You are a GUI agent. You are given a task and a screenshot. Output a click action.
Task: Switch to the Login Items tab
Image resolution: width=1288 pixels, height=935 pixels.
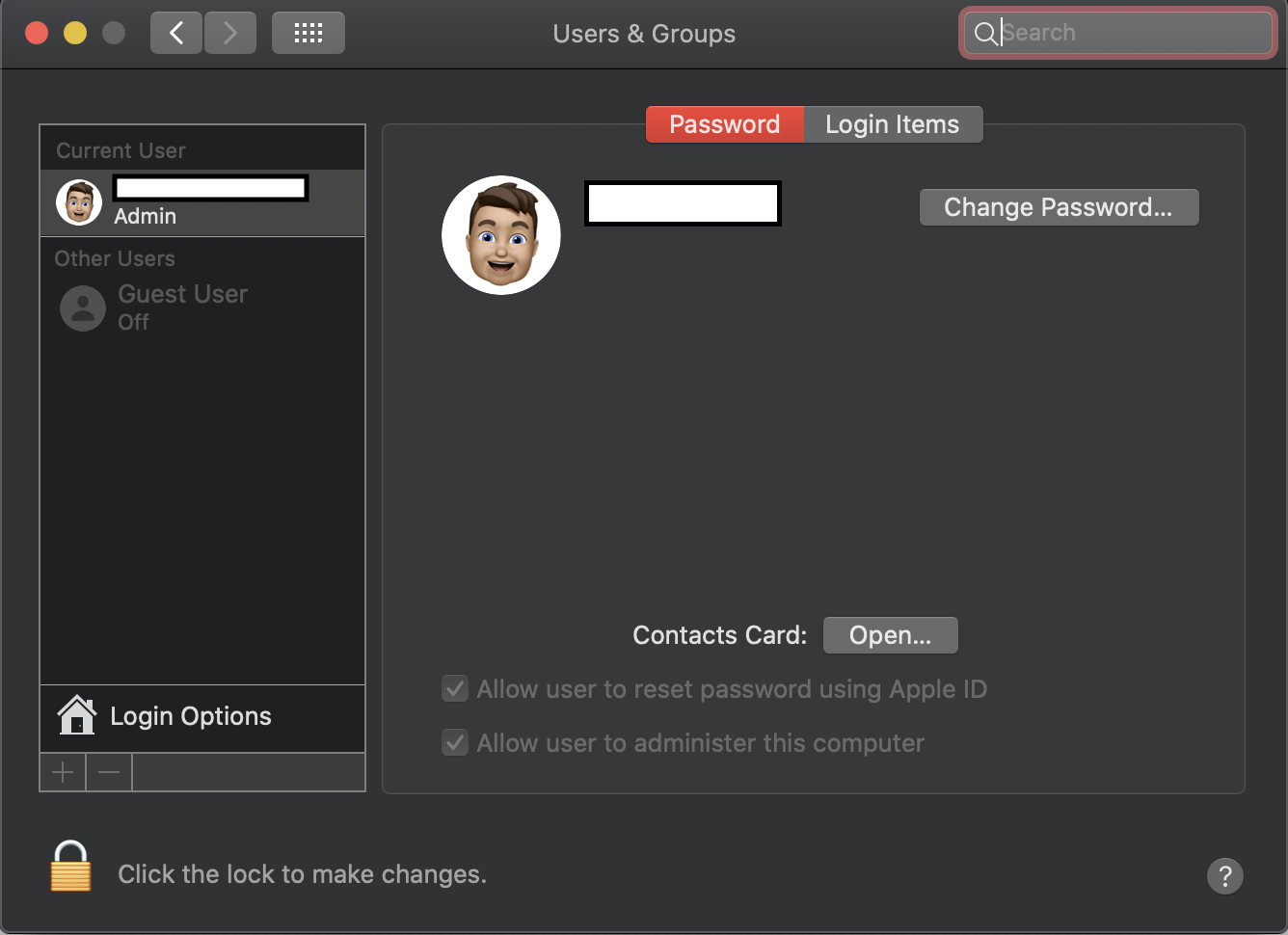pos(892,124)
